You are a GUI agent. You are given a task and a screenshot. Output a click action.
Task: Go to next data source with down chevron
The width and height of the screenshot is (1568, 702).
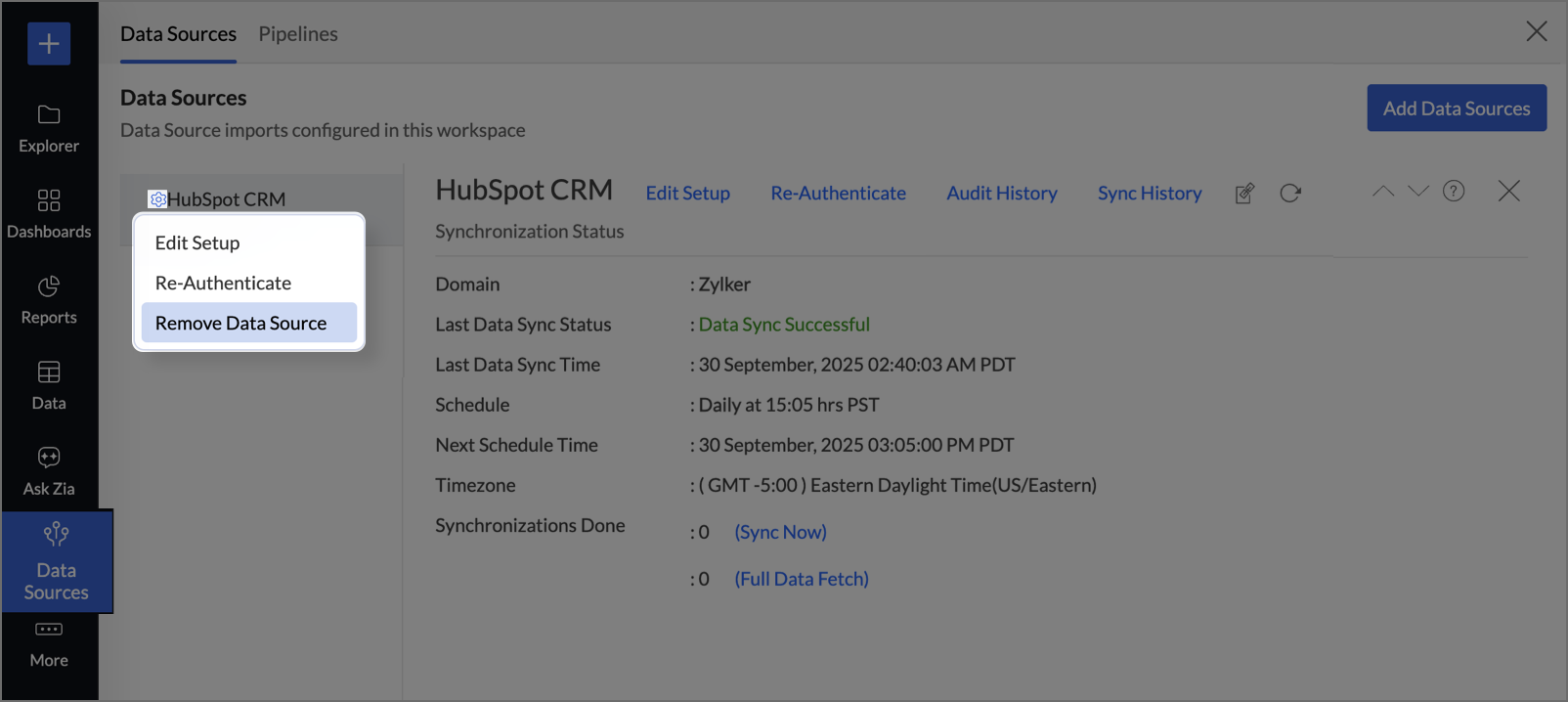(x=1418, y=192)
